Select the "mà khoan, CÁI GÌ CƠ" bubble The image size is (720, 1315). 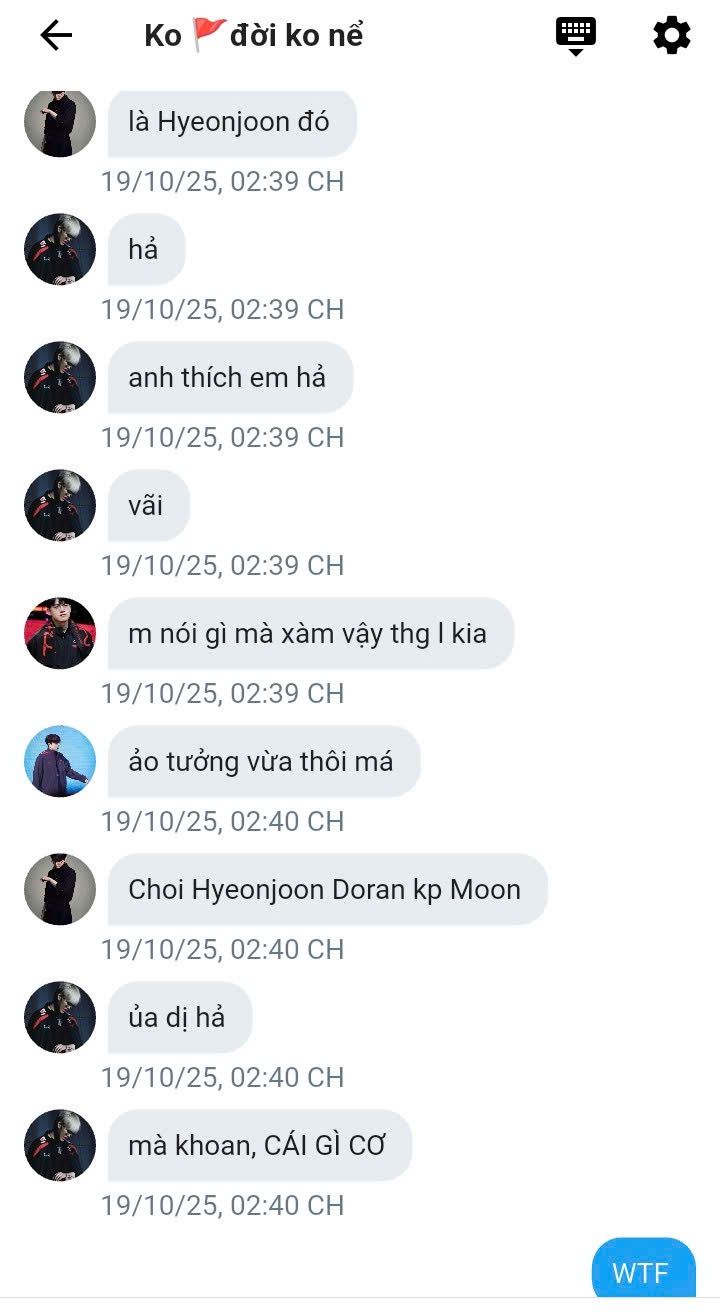pyautogui.click(x=260, y=1145)
